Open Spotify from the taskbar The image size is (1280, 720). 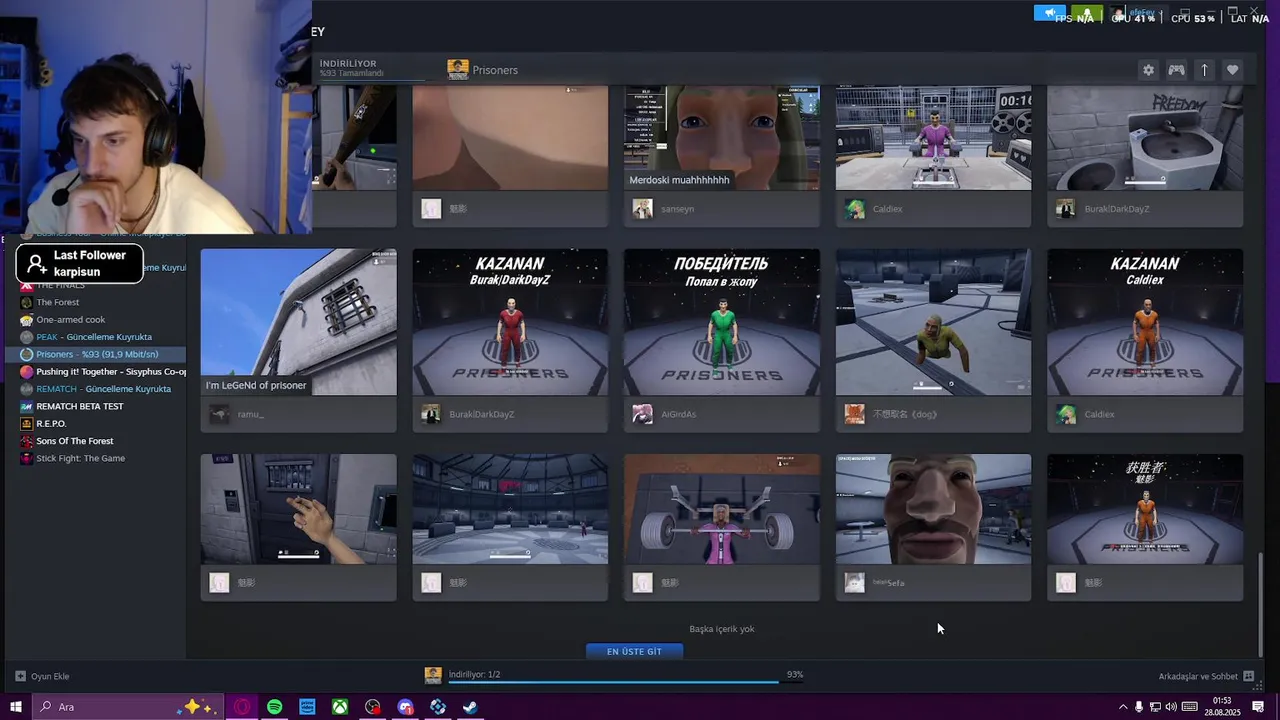pos(274,707)
